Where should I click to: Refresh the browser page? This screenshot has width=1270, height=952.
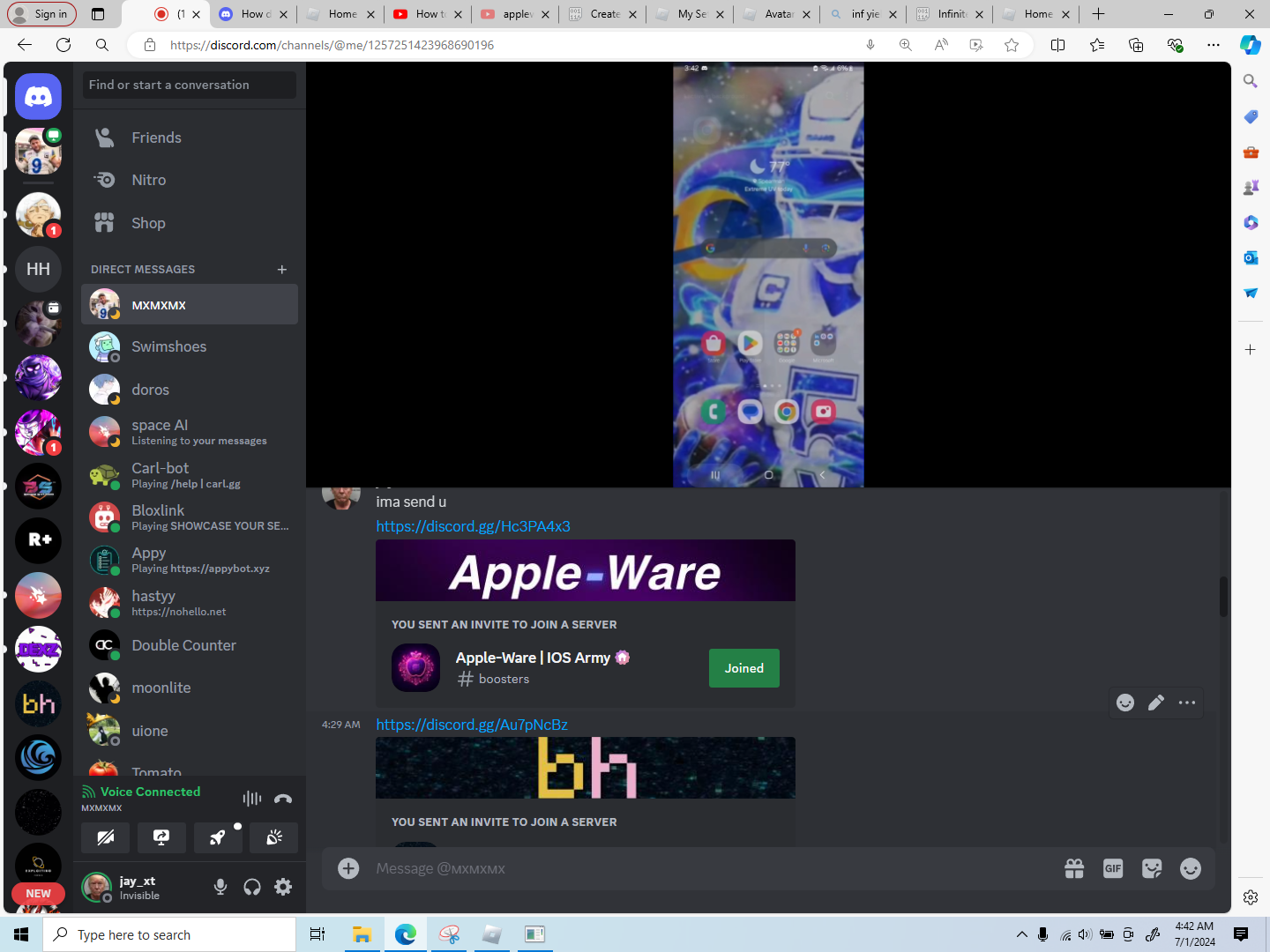pyautogui.click(x=63, y=45)
